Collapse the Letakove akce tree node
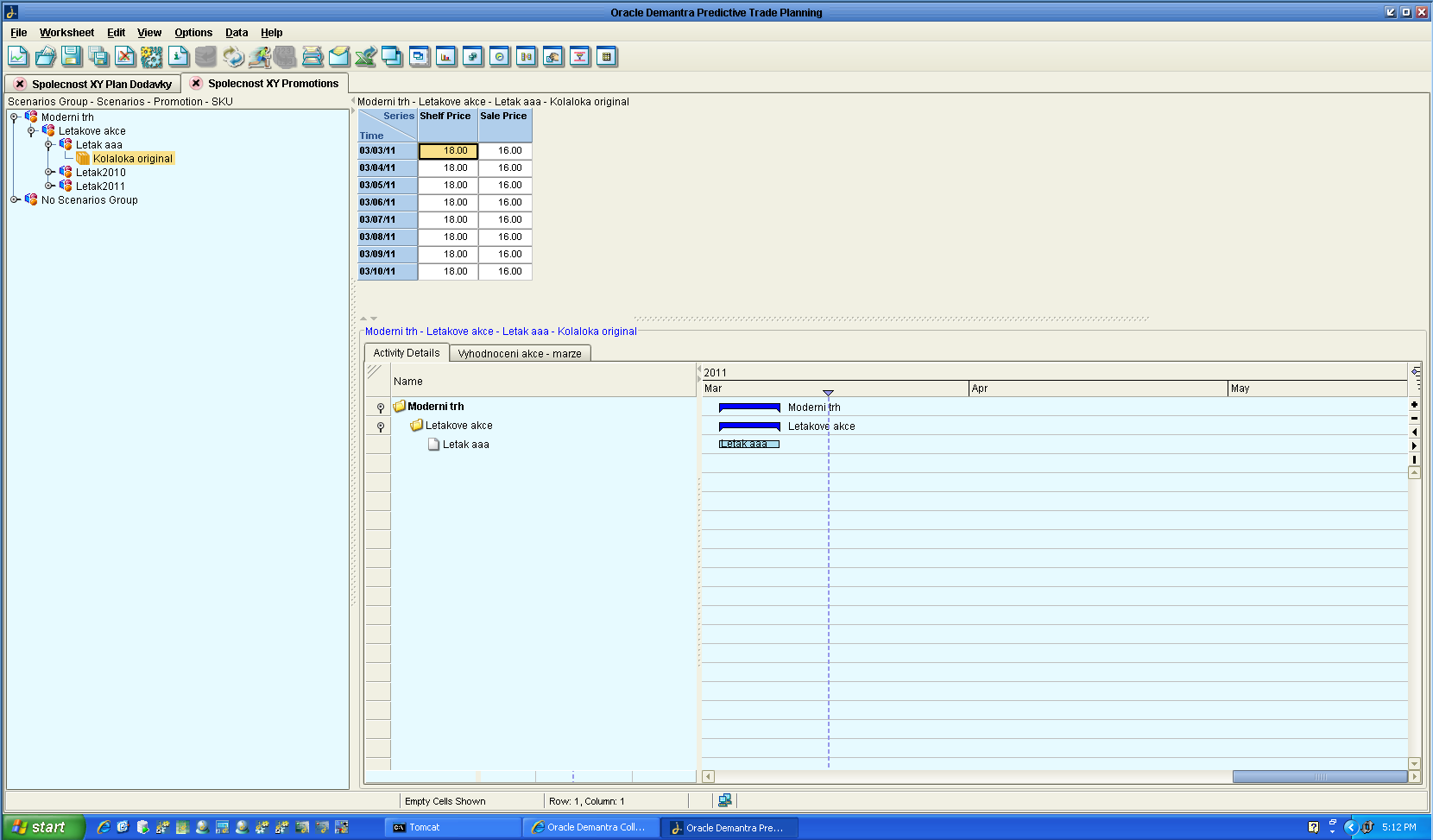 tap(32, 131)
